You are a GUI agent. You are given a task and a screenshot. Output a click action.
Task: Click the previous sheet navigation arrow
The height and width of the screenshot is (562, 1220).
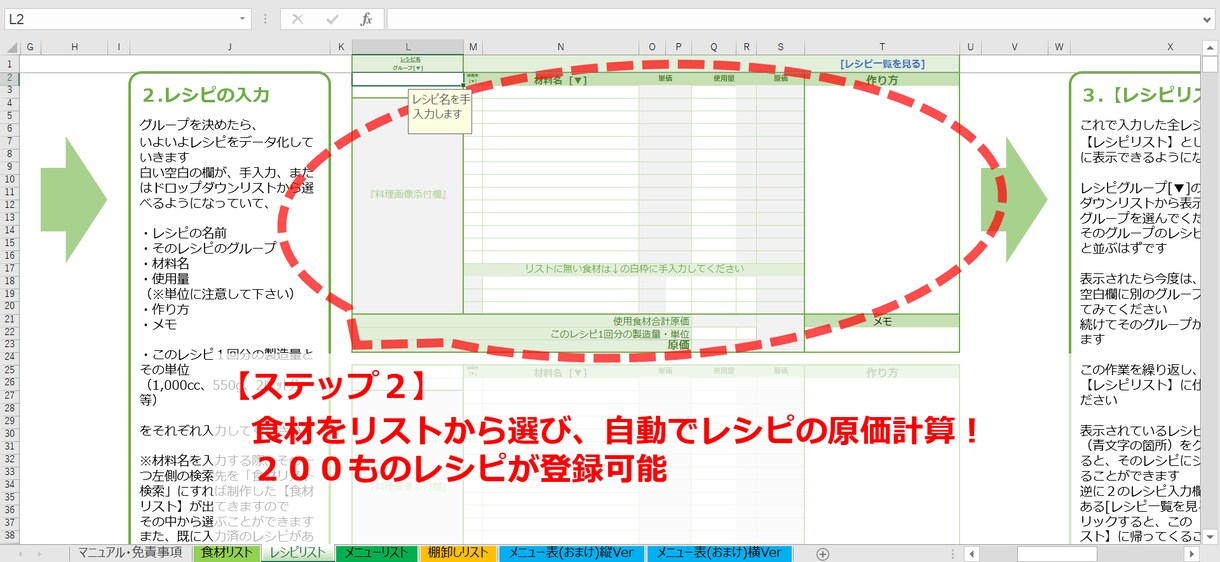point(20,554)
